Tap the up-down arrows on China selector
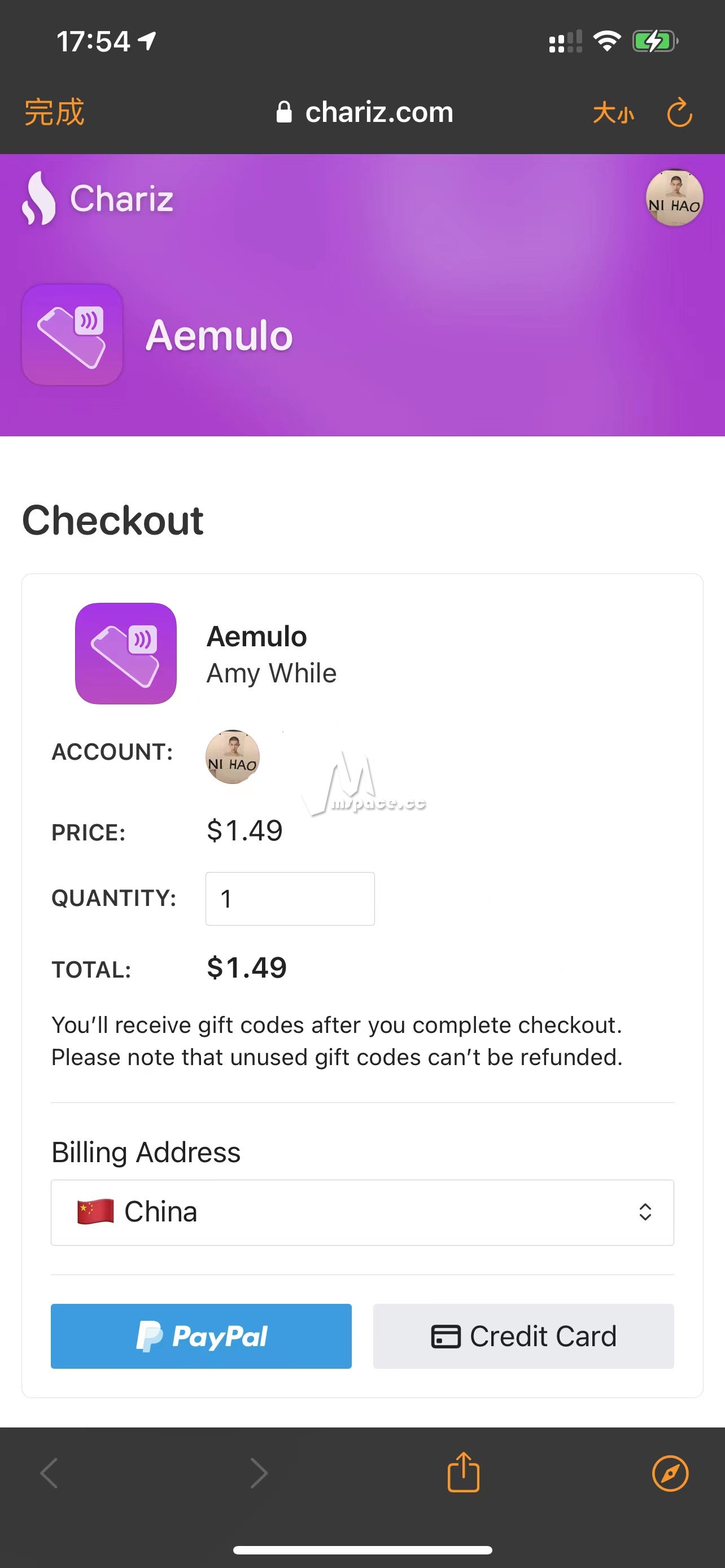 [x=645, y=1212]
